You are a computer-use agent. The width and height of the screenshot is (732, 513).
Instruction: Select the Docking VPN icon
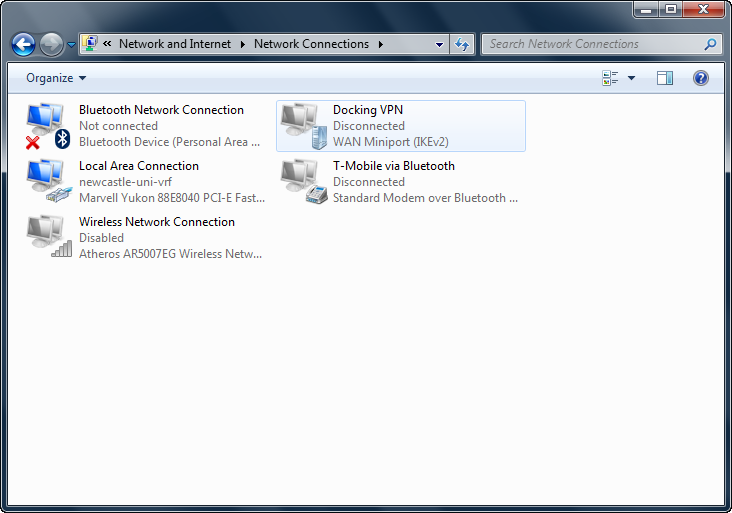coord(302,126)
